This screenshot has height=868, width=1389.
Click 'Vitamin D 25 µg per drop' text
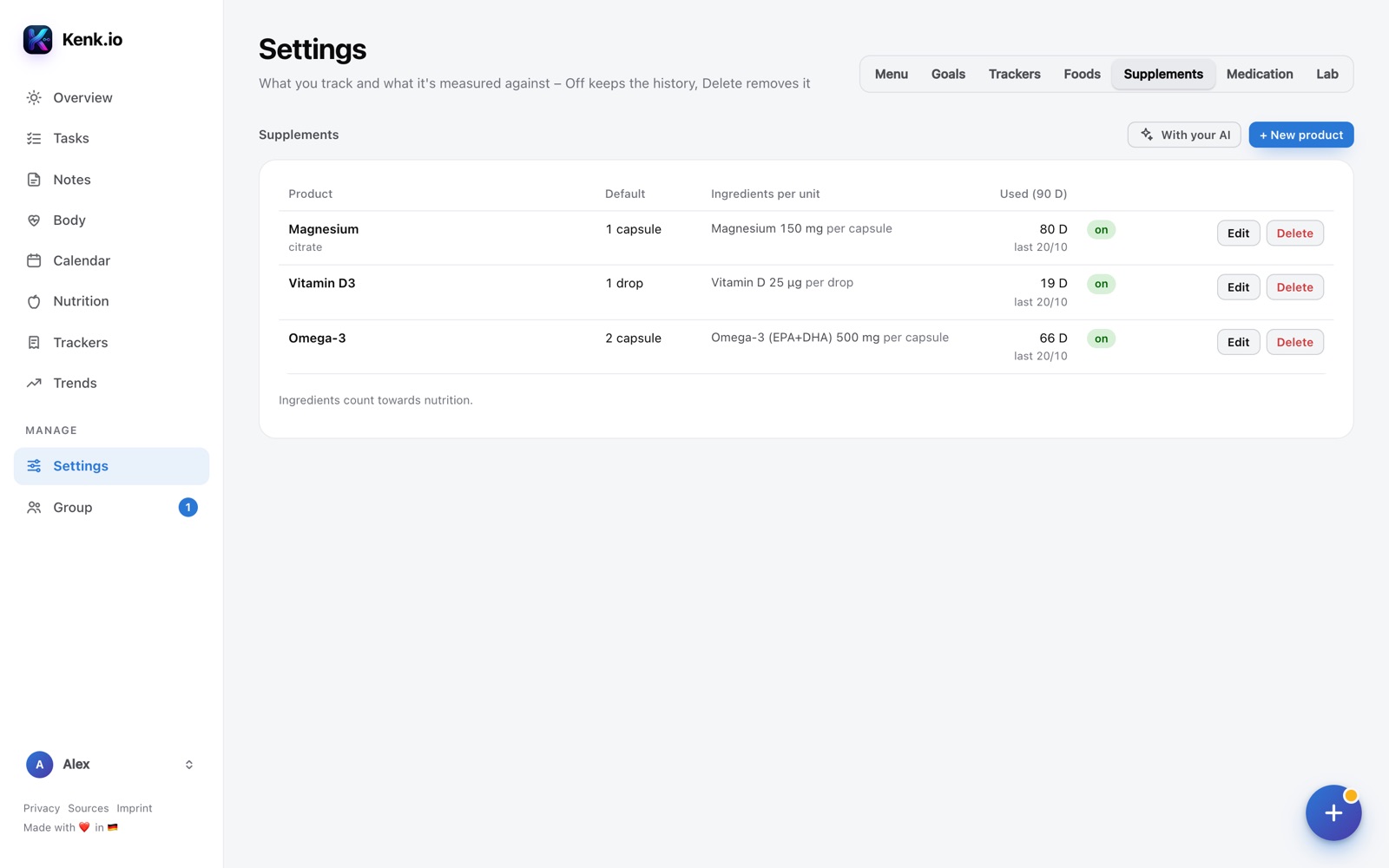[782, 282]
